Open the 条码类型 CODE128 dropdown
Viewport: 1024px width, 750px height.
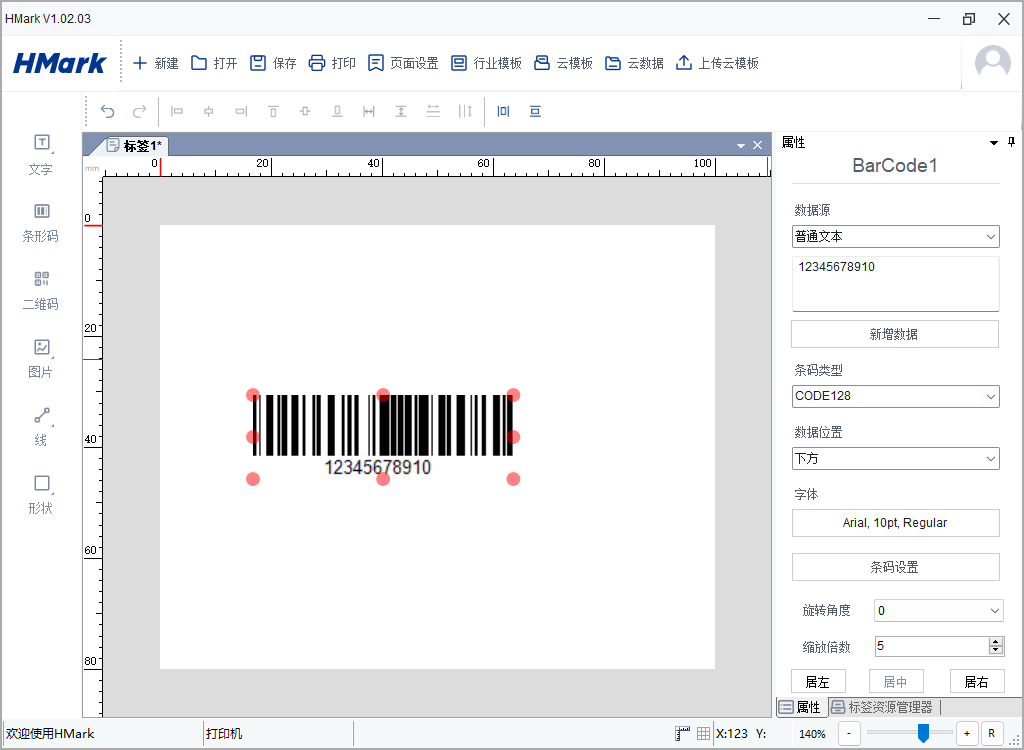[895, 396]
